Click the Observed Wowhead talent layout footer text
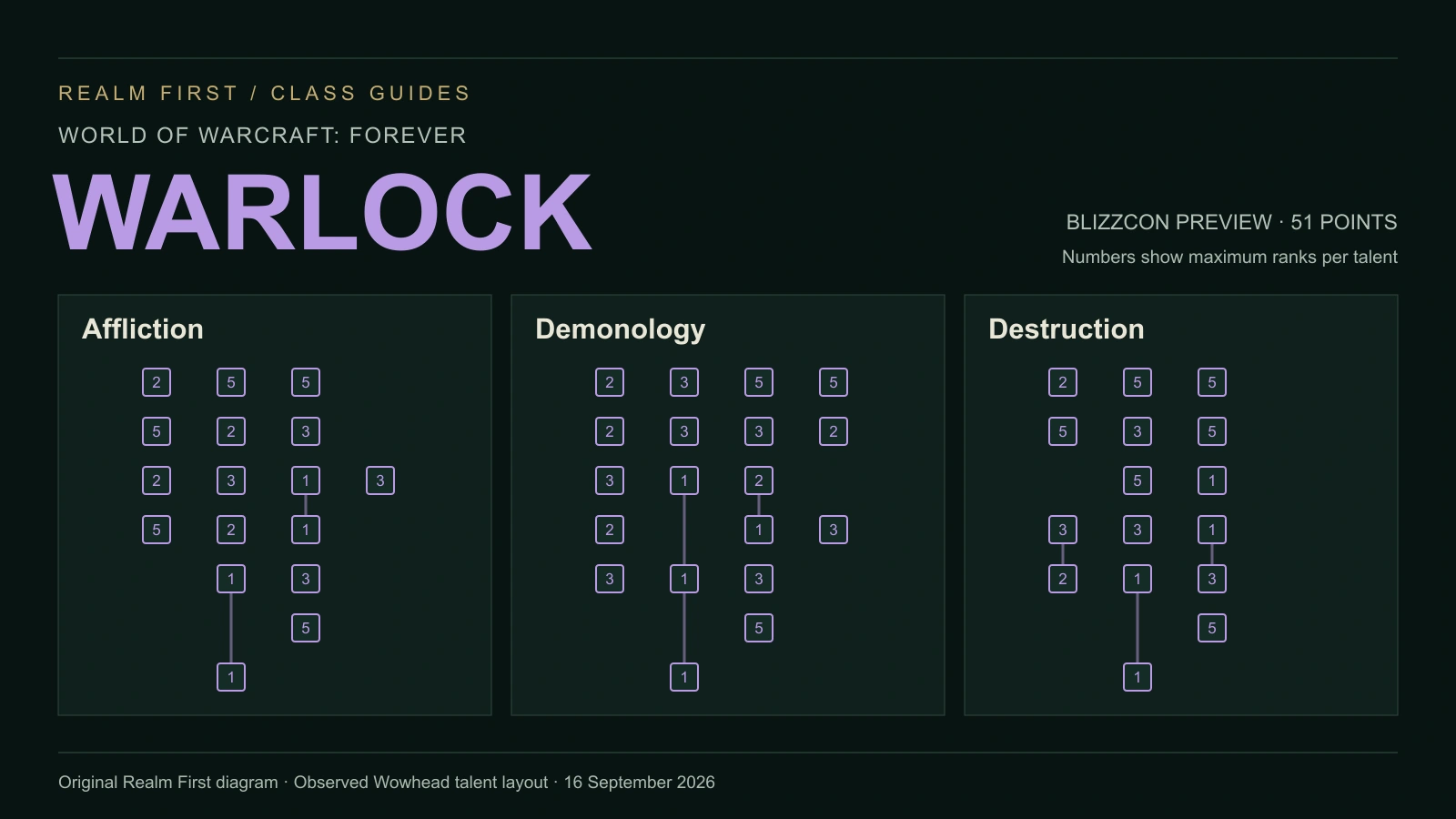The height and width of the screenshot is (819, 1456). 420,783
